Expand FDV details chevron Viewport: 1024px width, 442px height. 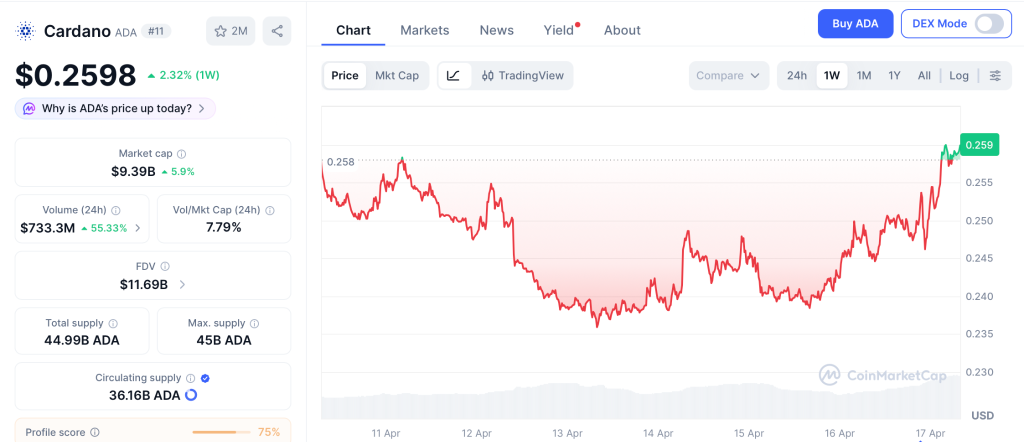[x=182, y=285]
